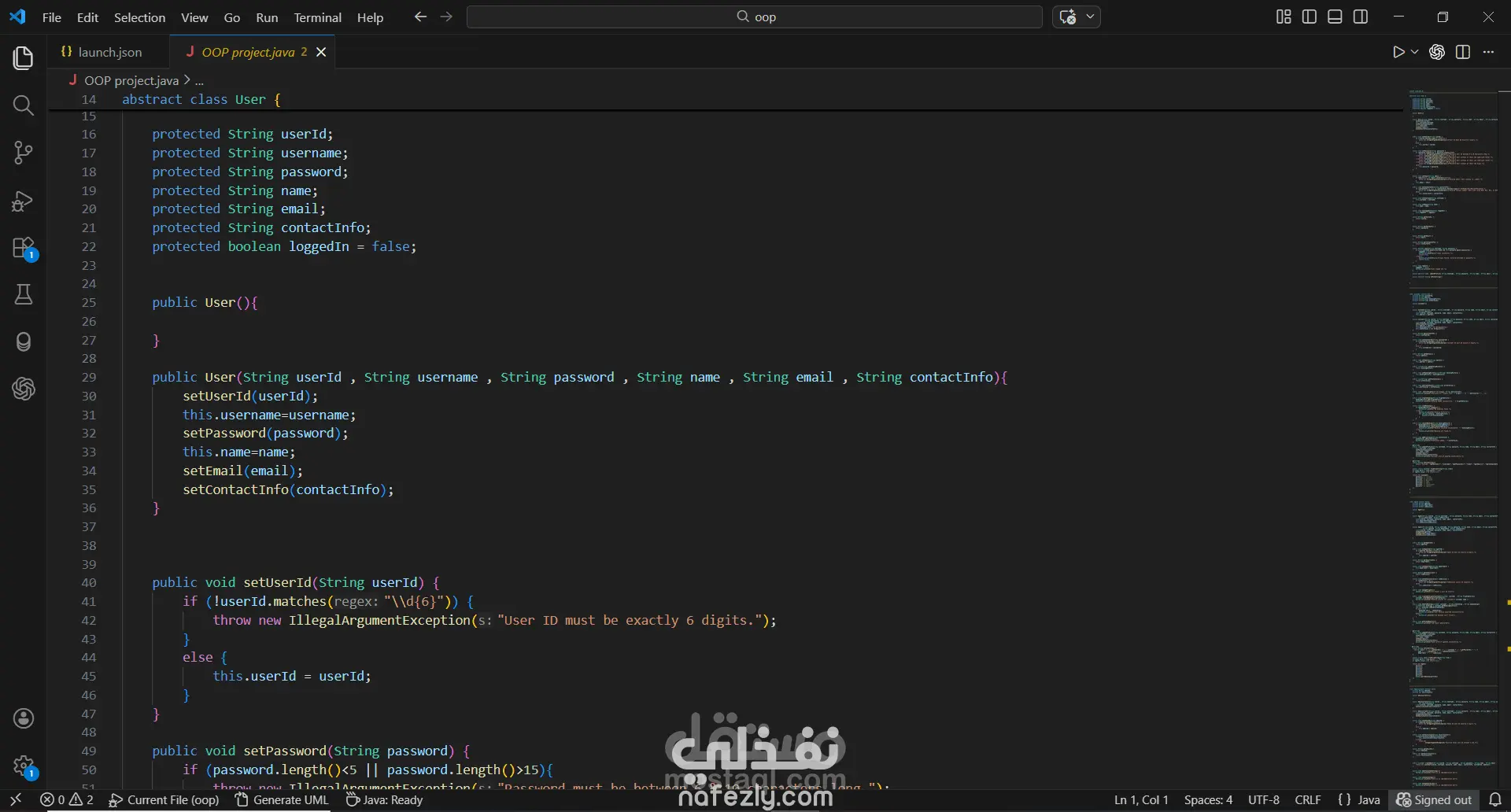The height and width of the screenshot is (812, 1511).
Task: Open the errors and warnings problems indicator
Action: pyautogui.click(x=67, y=800)
